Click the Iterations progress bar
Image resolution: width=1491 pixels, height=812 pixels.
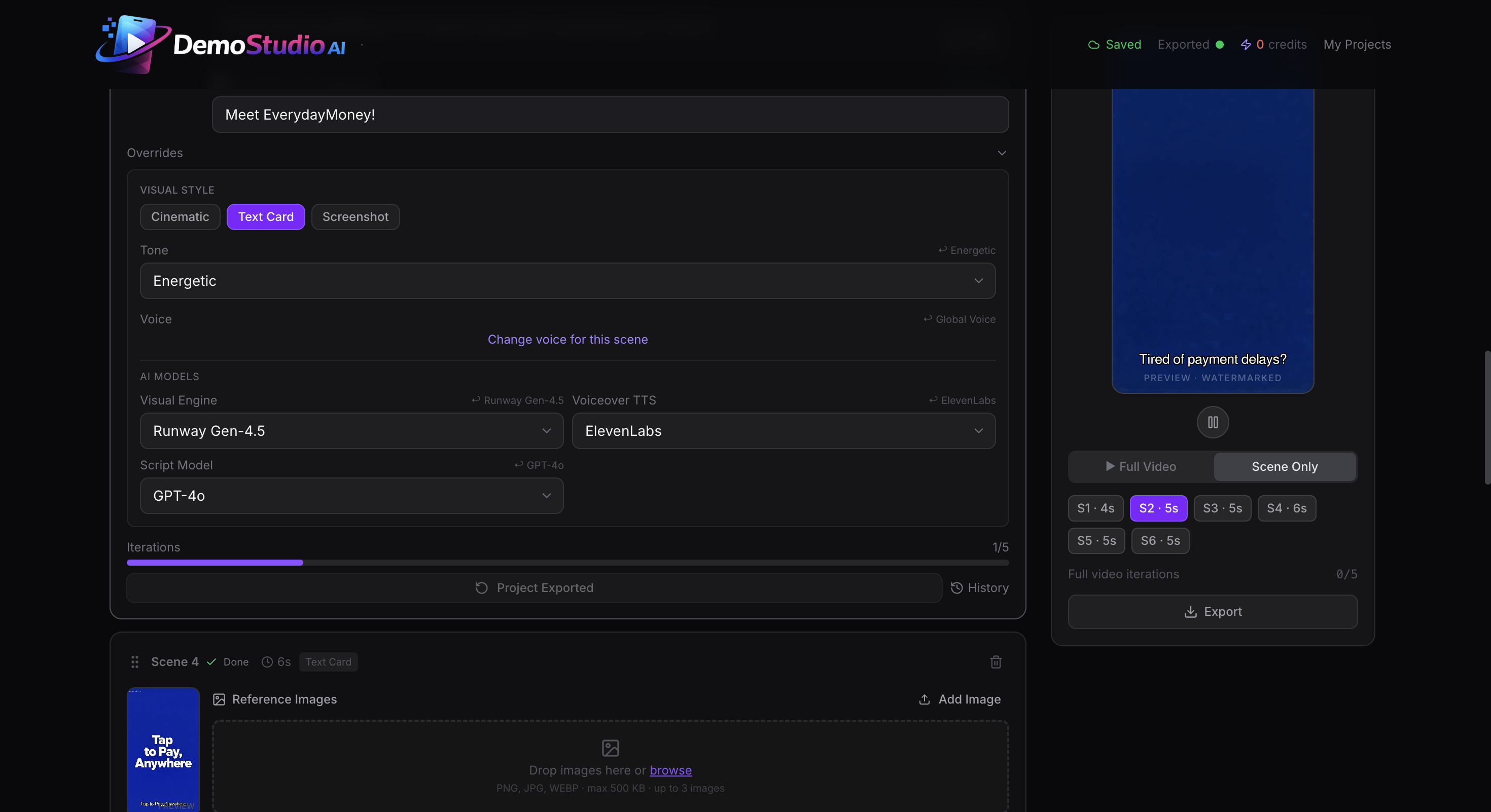(x=568, y=562)
